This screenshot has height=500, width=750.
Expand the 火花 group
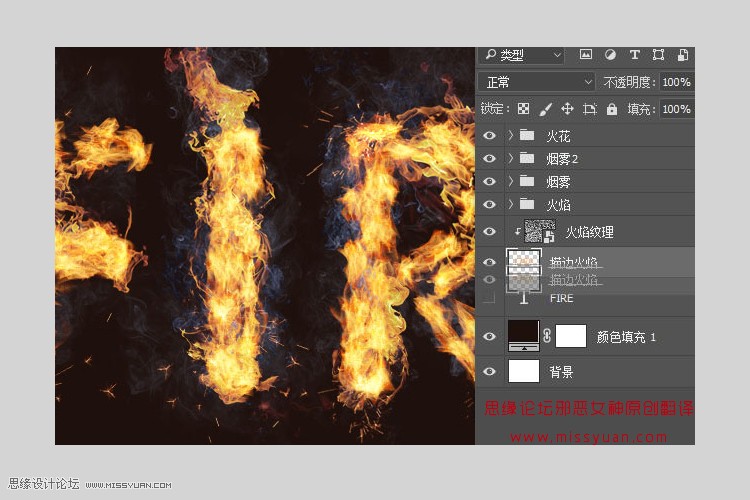pyautogui.click(x=511, y=135)
